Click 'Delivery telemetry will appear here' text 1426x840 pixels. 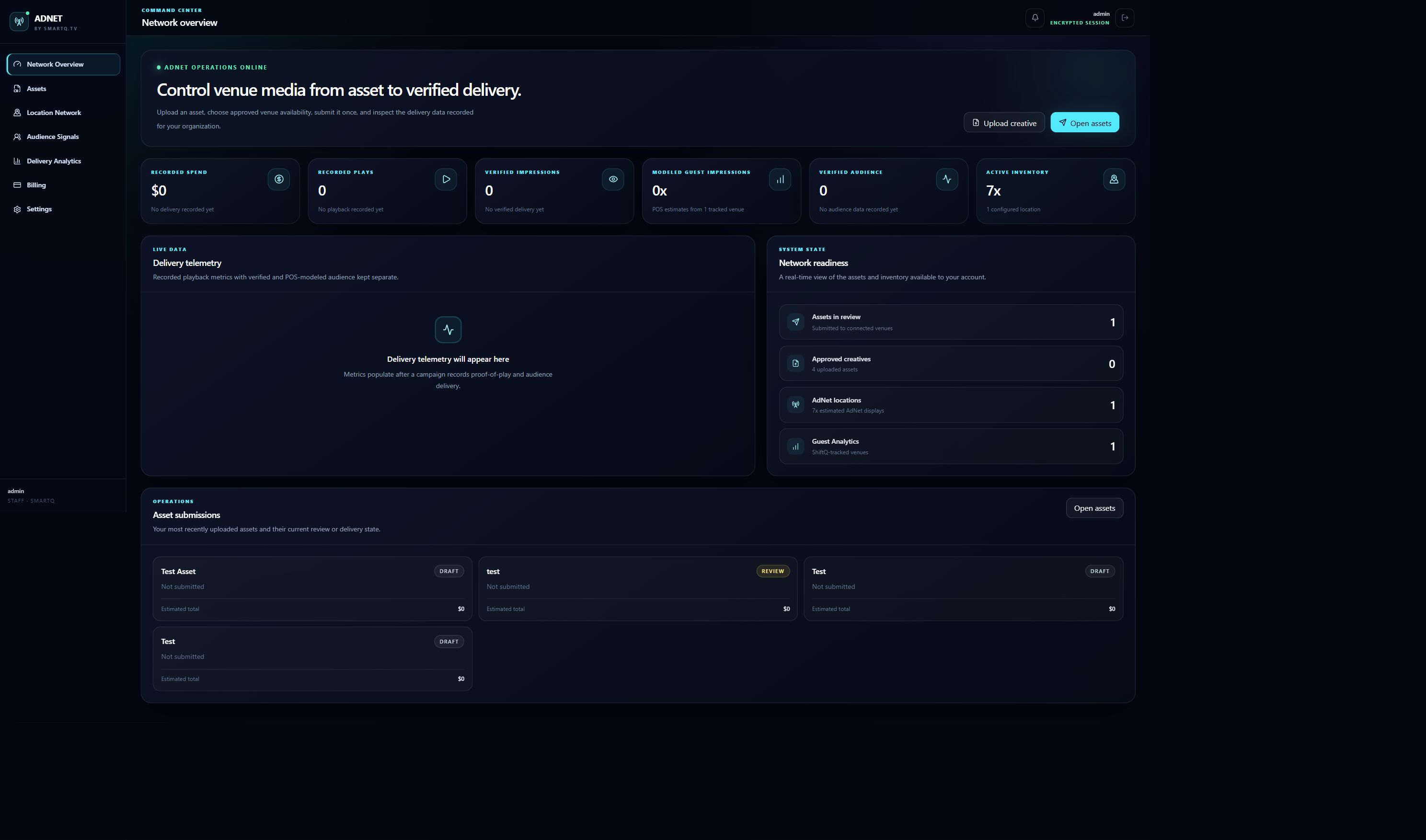click(x=448, y=359)
